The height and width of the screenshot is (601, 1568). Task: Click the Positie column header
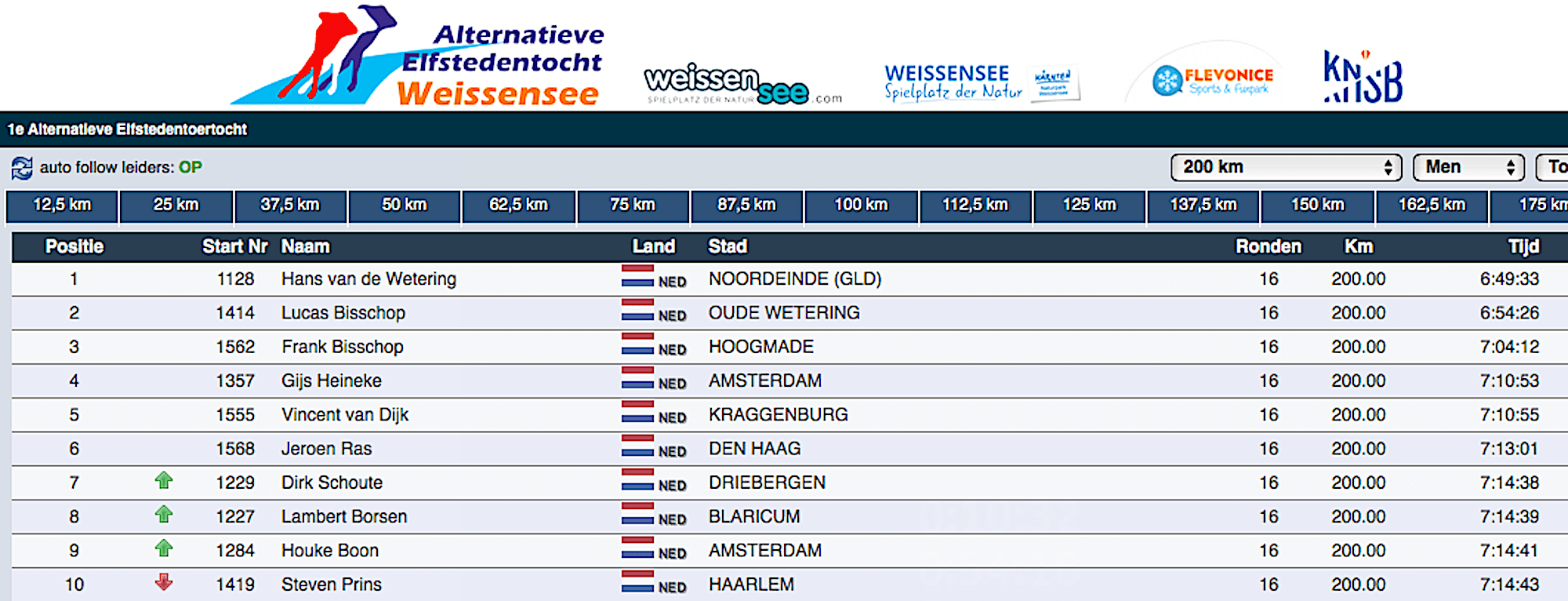[x=74, y=247]
